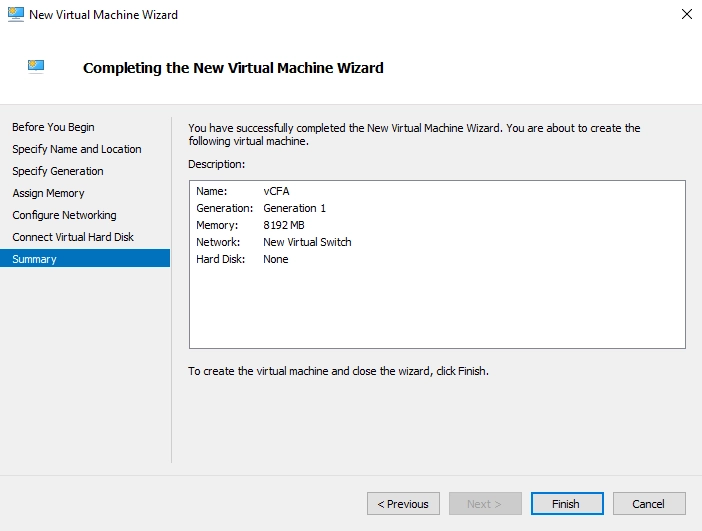Image resolution: width=702 pixels, height=531 pixels.
Task: Click the wizard title bar monitor icon
Action: (16, 14)
